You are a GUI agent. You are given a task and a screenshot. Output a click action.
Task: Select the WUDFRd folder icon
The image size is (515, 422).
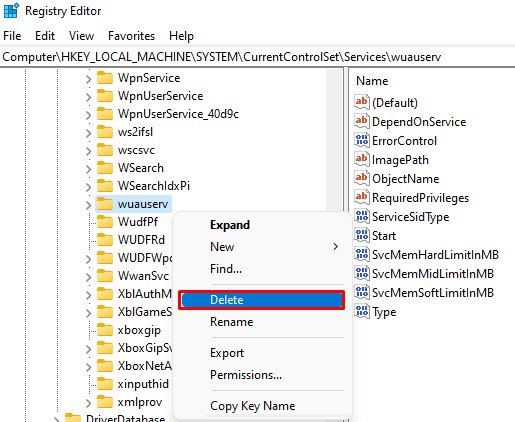[105, 240]
